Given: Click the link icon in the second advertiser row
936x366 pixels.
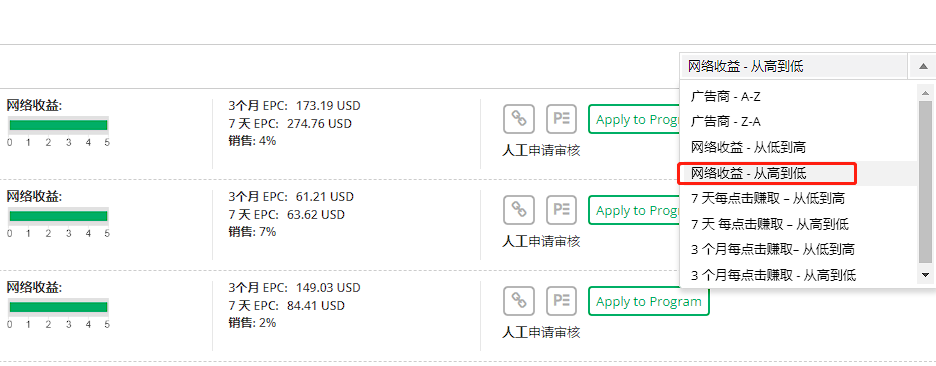Looking at the screenshot, I should coord(519,210).
